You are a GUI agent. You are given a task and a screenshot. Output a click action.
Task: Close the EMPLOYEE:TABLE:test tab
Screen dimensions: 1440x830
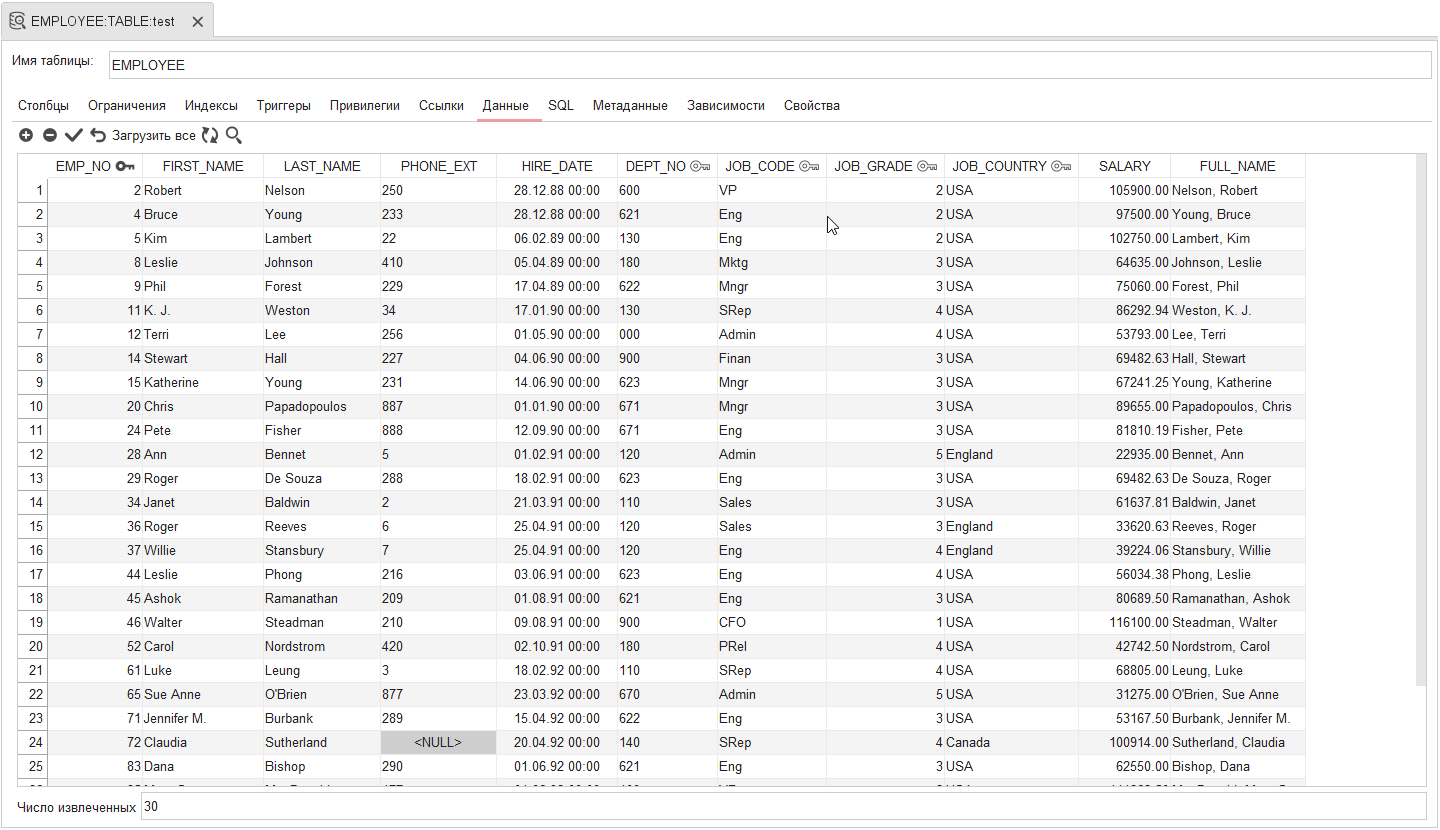(x=197, y=21)
